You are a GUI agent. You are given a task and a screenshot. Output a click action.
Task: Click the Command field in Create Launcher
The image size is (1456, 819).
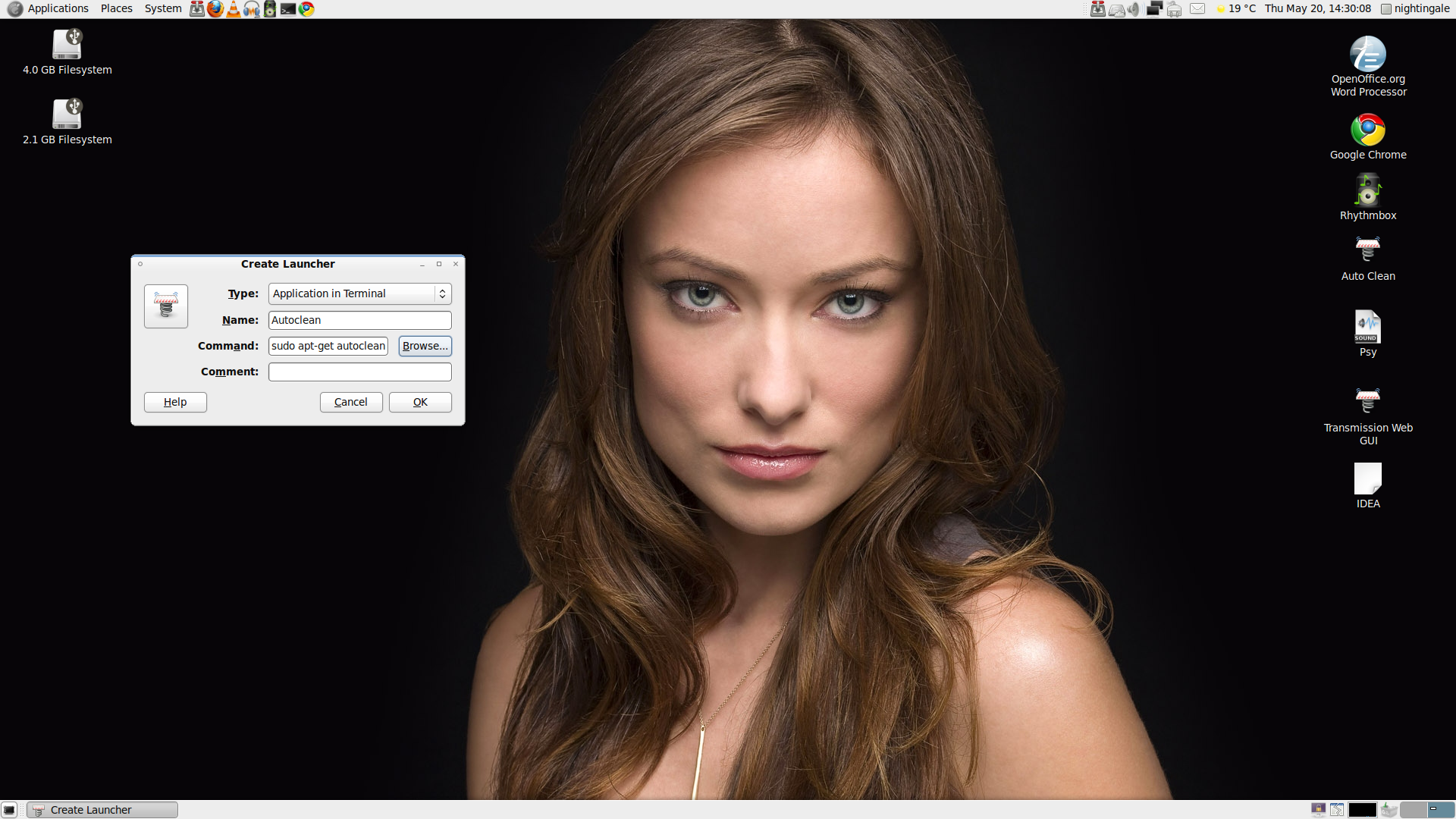click(328, 346)
